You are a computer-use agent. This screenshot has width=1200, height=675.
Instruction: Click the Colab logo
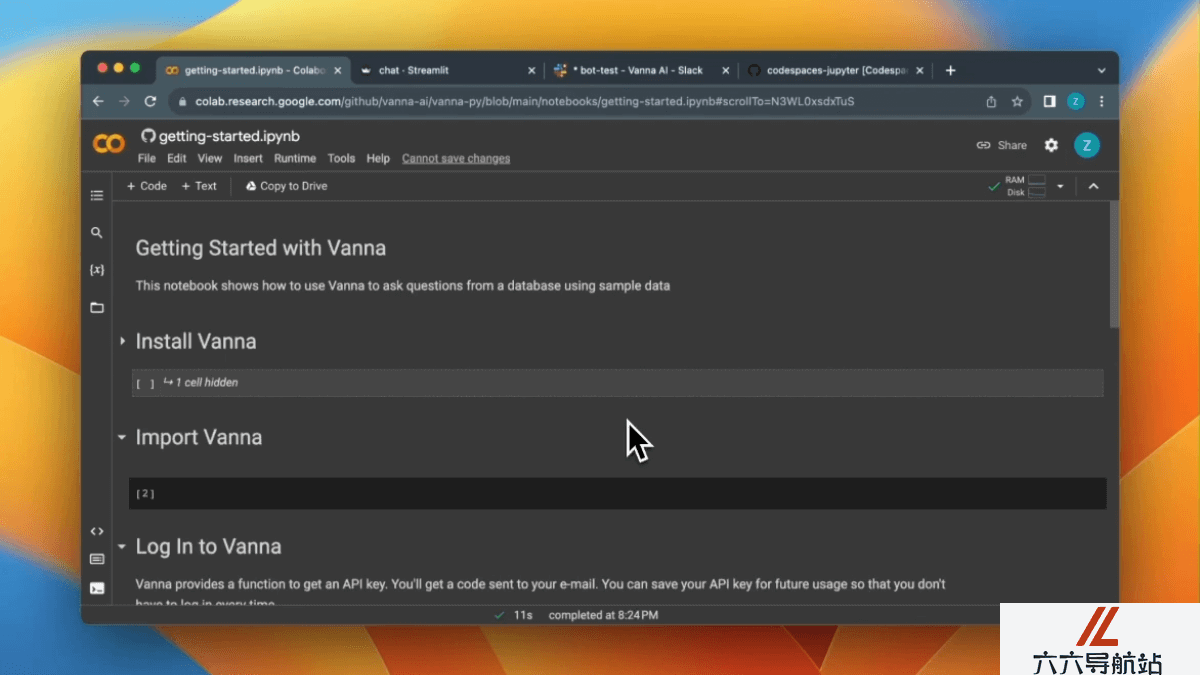pyautogui.click(x=109, y=145)
